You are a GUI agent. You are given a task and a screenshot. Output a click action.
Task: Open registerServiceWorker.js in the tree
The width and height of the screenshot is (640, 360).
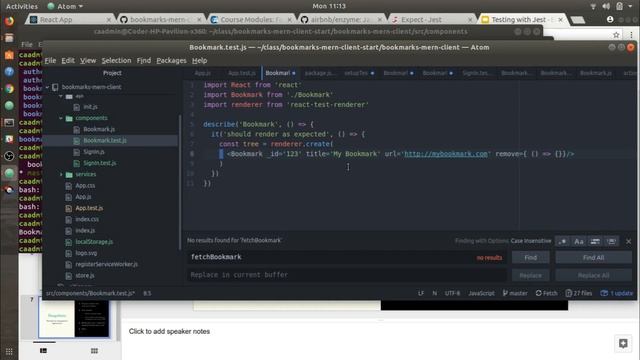click(x=106, y=264)
